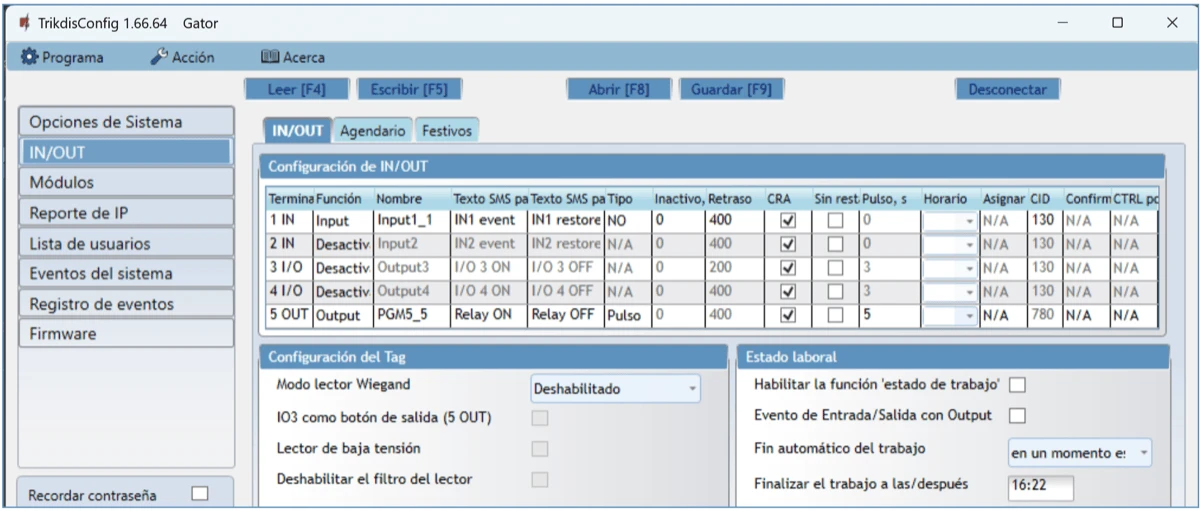Click Guardar [F9] to save configuration
The height and width of the screenshot is (511, 1200).
click(731, 89)
